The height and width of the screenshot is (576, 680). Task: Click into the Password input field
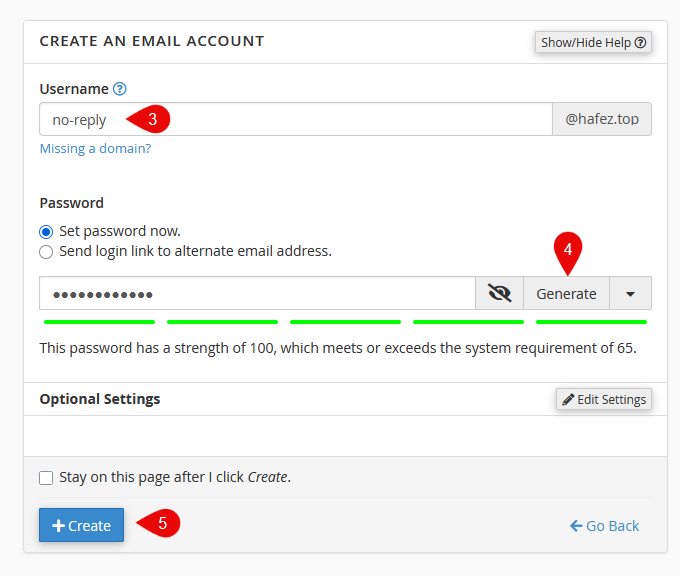[x=257, y=293]
